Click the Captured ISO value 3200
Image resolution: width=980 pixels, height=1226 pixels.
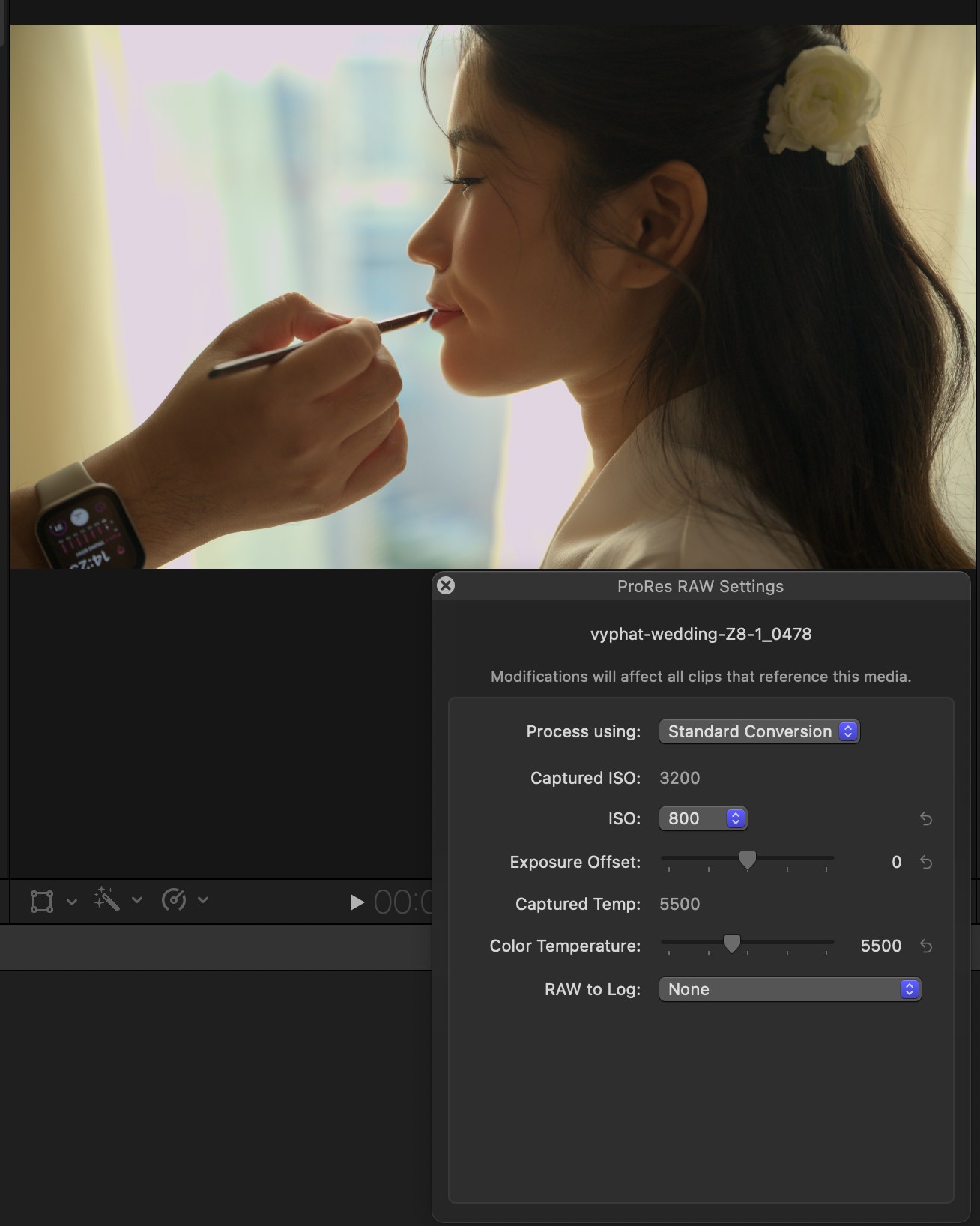point(680,778)
